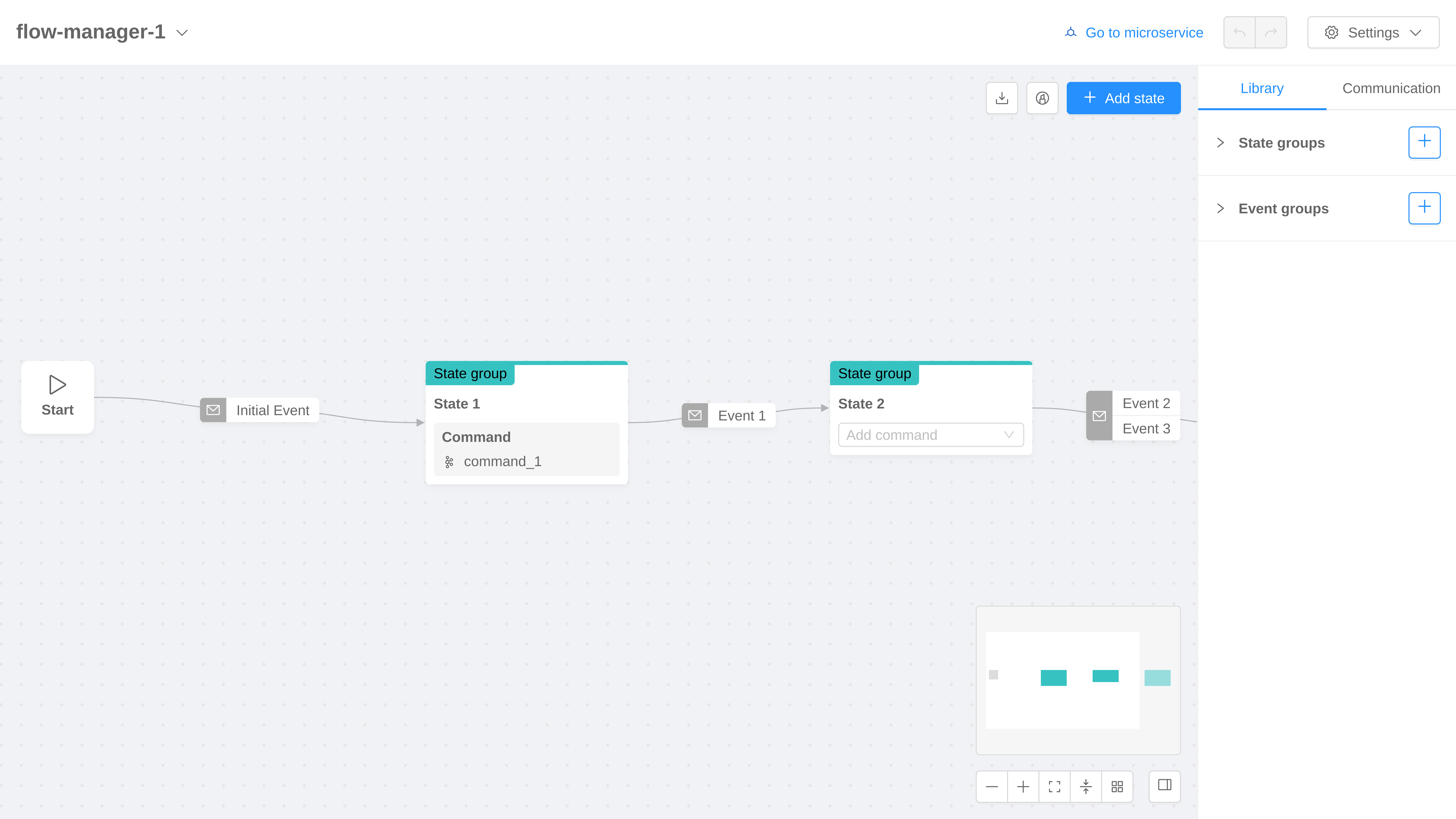Click the download flow icon button

(1002, 98)
